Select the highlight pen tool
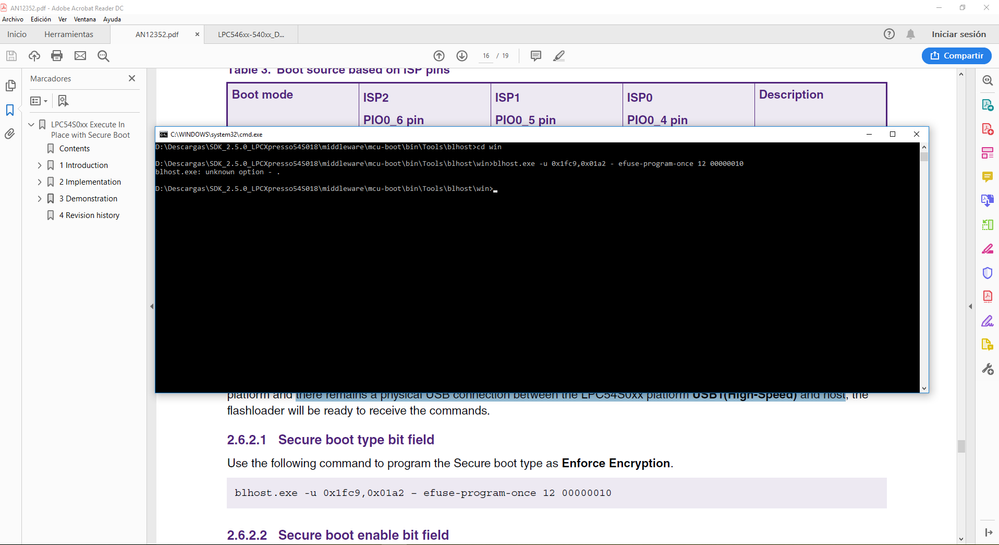999x545 pixels. (x=559, y=56)
